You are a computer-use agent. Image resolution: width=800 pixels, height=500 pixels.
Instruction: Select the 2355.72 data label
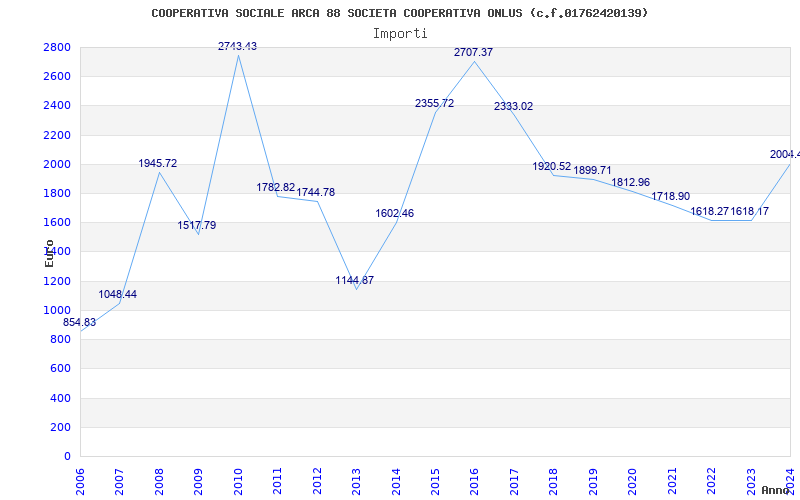point(434,103)
